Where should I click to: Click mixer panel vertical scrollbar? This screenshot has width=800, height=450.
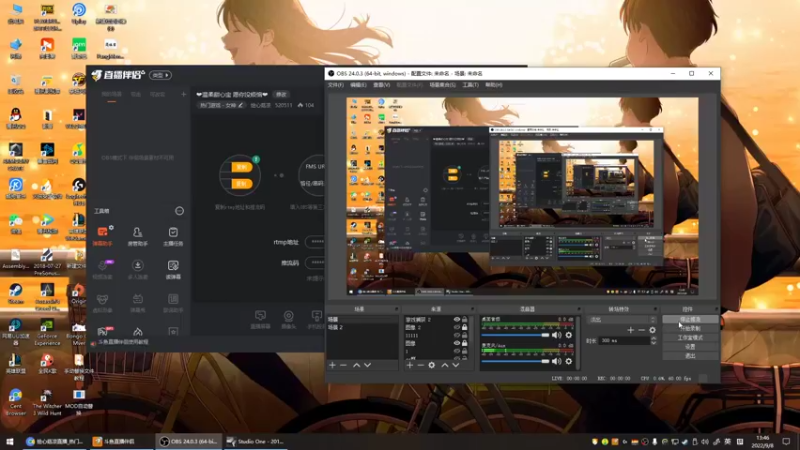click(578, 342)
